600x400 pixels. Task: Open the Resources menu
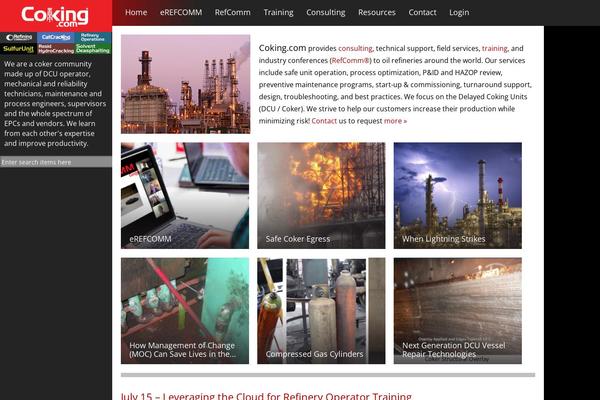point(377,12)
